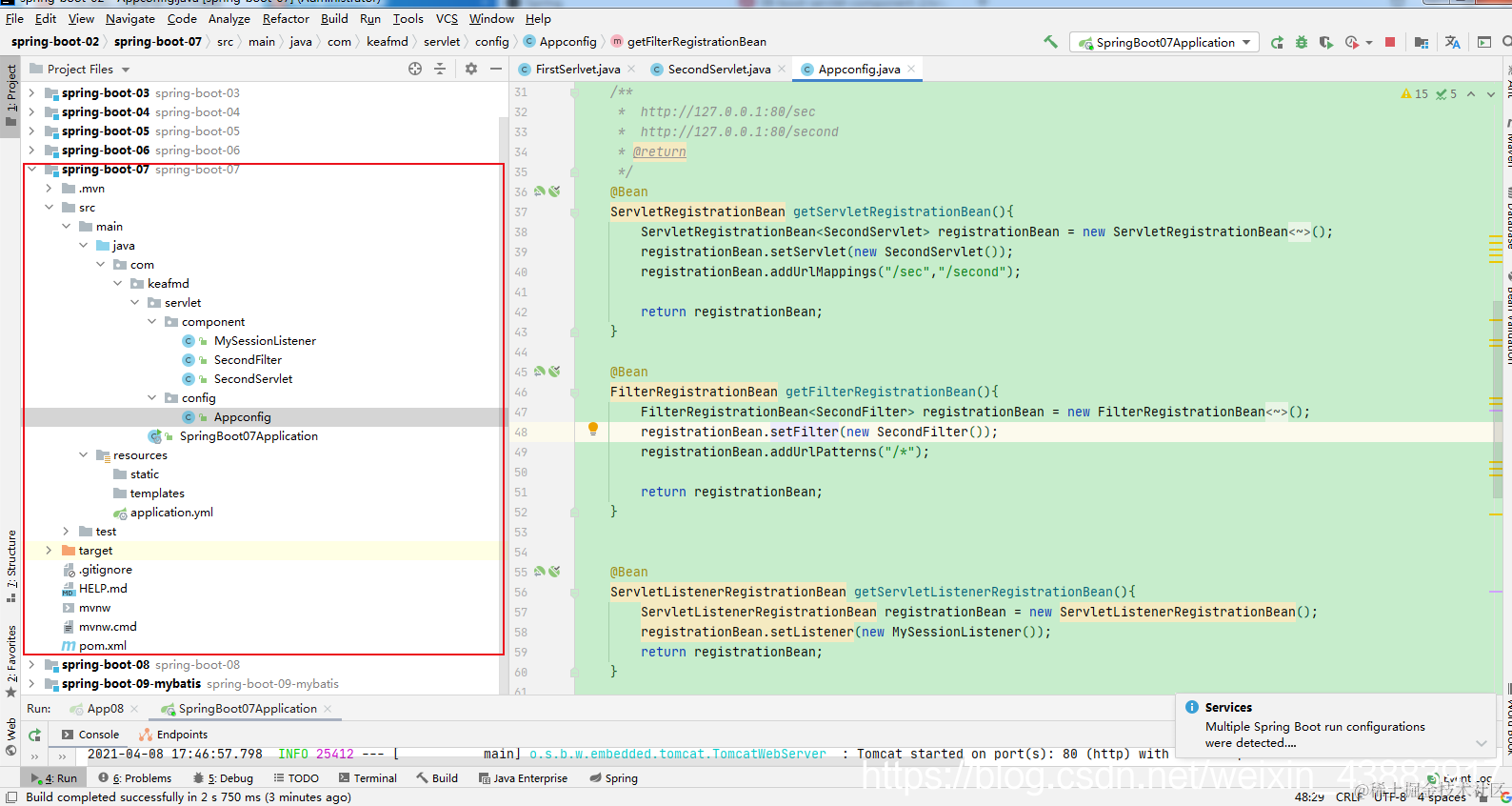Open the Refactor menu
The image size is (1512, 806).
click(x=286, y=18)
